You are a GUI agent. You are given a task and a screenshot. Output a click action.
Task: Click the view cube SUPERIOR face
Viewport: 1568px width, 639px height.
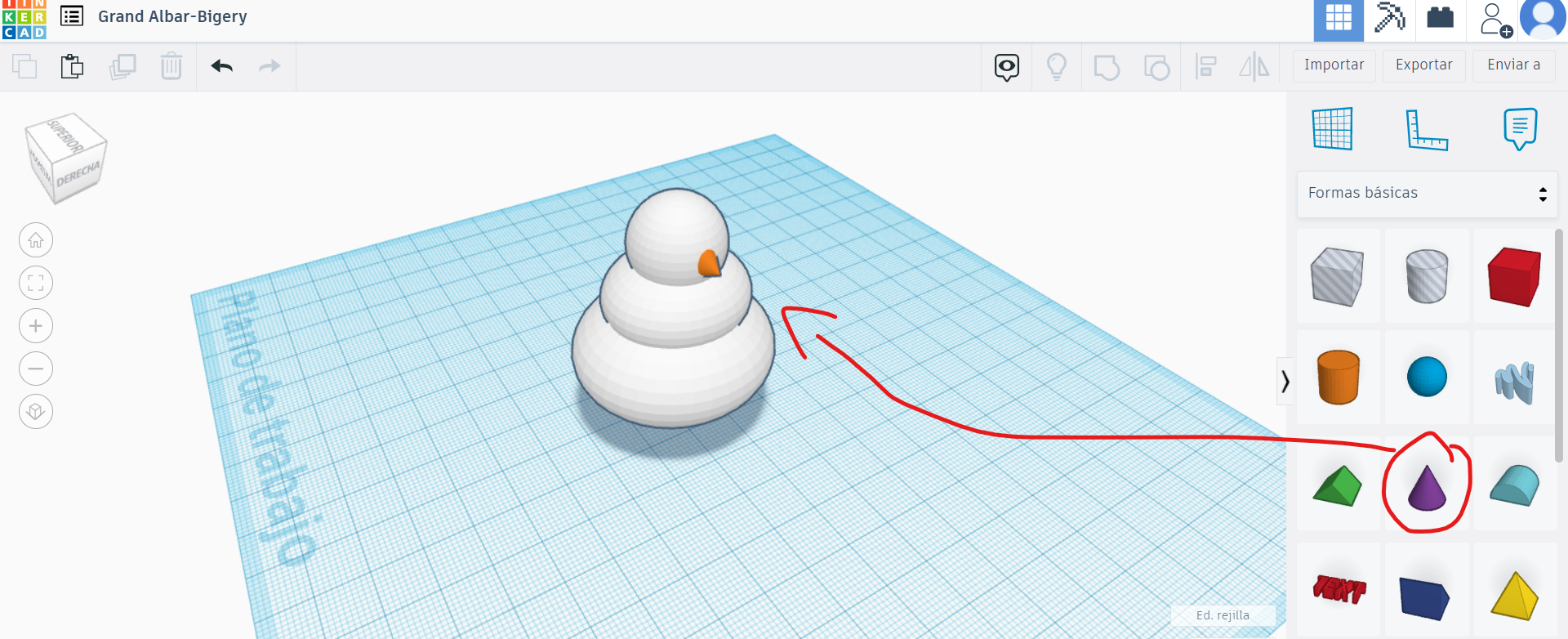click(65, 134)
